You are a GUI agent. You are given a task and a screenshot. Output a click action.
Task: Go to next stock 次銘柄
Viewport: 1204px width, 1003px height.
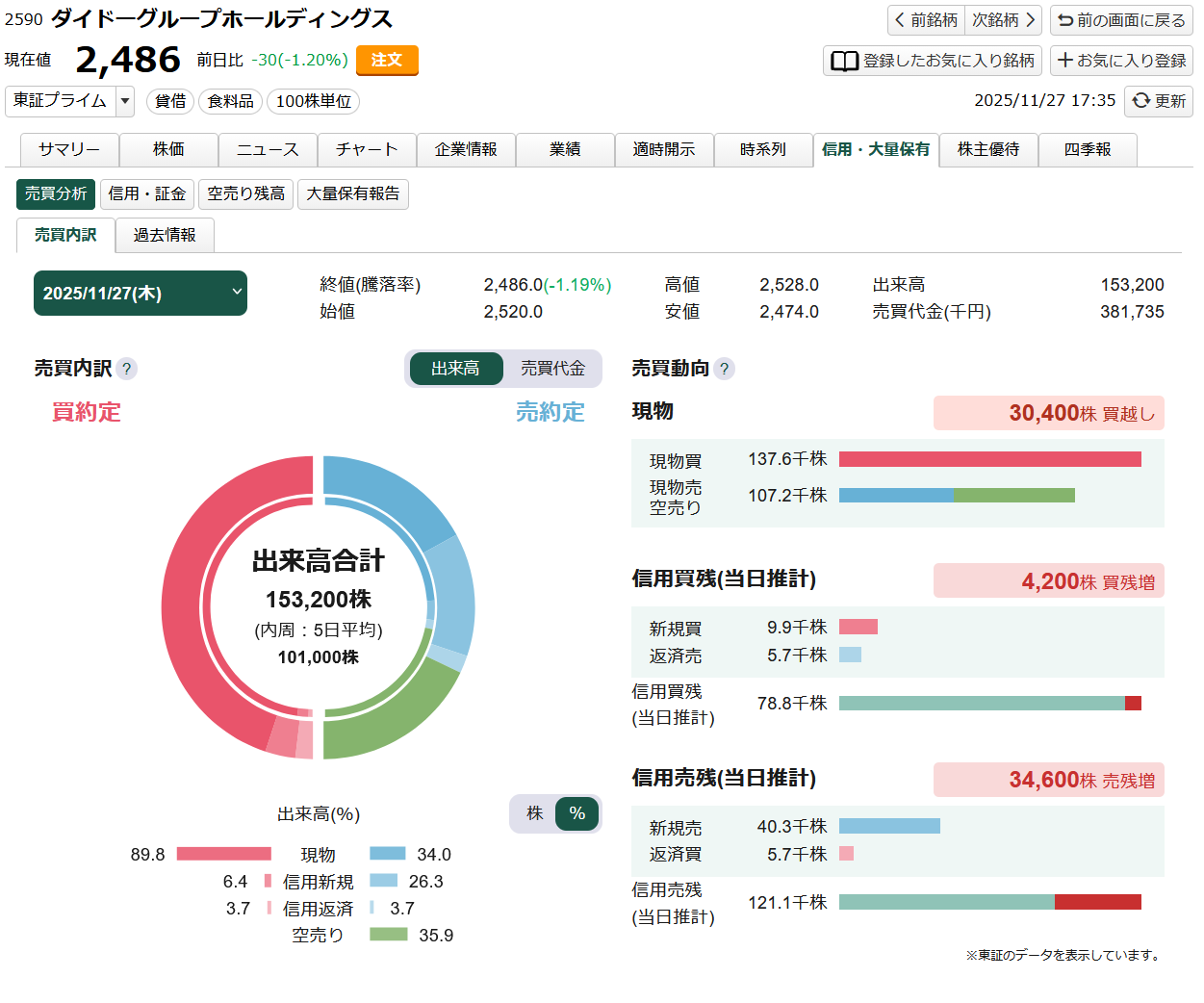coord(1003,20)
